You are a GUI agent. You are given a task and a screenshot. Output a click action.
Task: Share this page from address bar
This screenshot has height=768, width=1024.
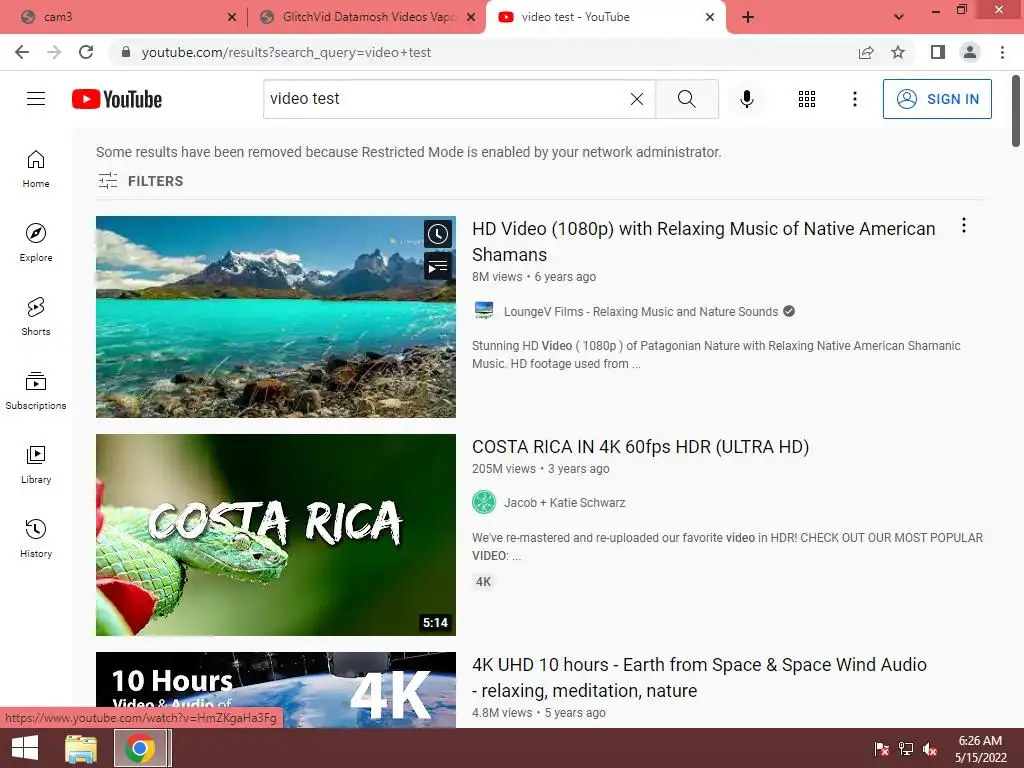pos(866,52)
